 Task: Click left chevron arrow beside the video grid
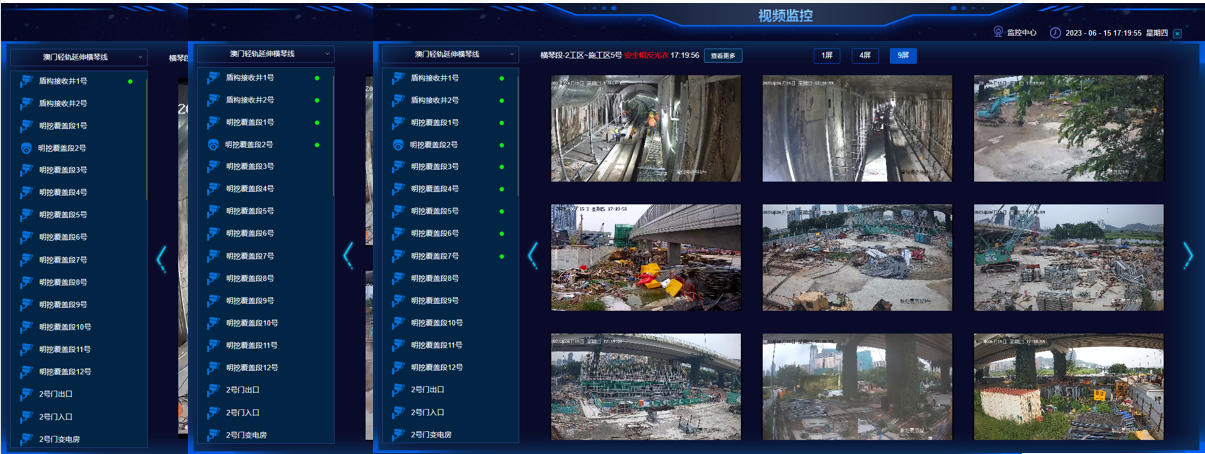coord(532,256)
